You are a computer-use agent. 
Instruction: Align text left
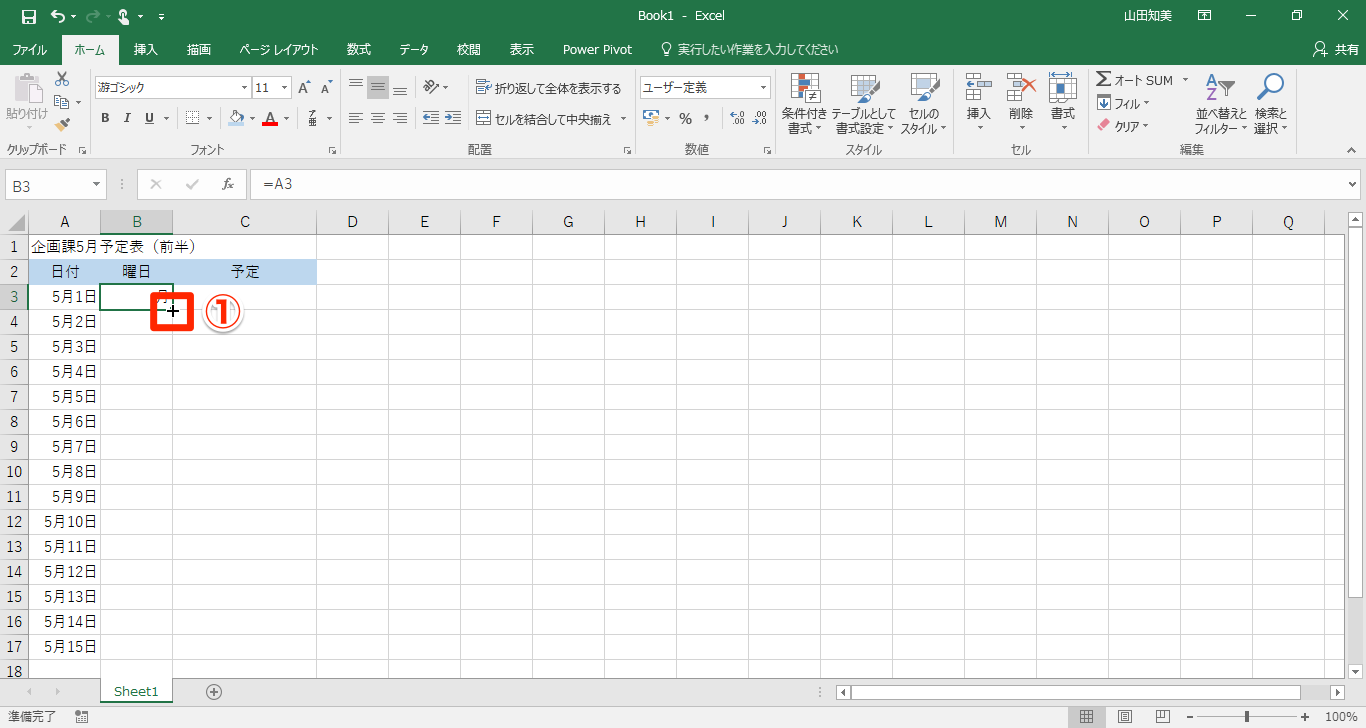tap(356, 118)
